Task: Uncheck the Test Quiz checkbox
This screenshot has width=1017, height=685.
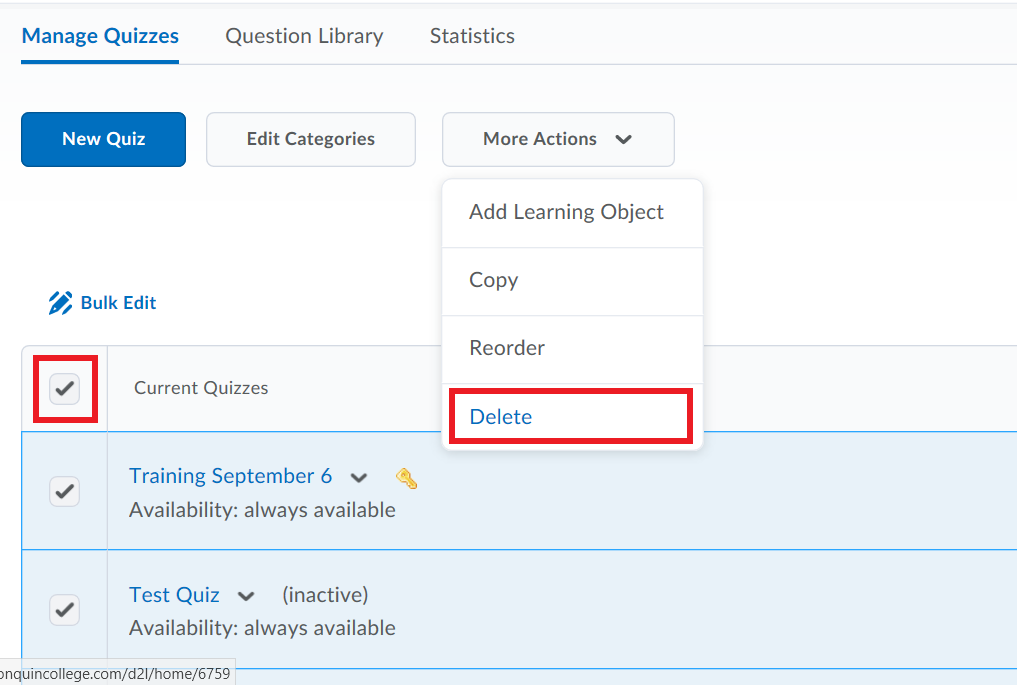Action: click(x=64, y=610)
